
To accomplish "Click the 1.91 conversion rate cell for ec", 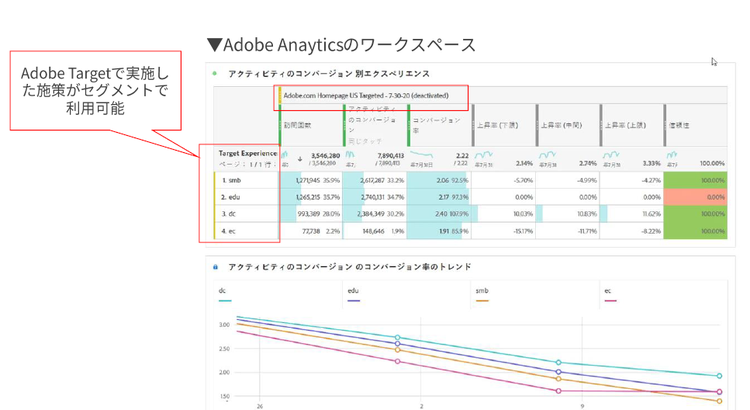I will 439,231.
